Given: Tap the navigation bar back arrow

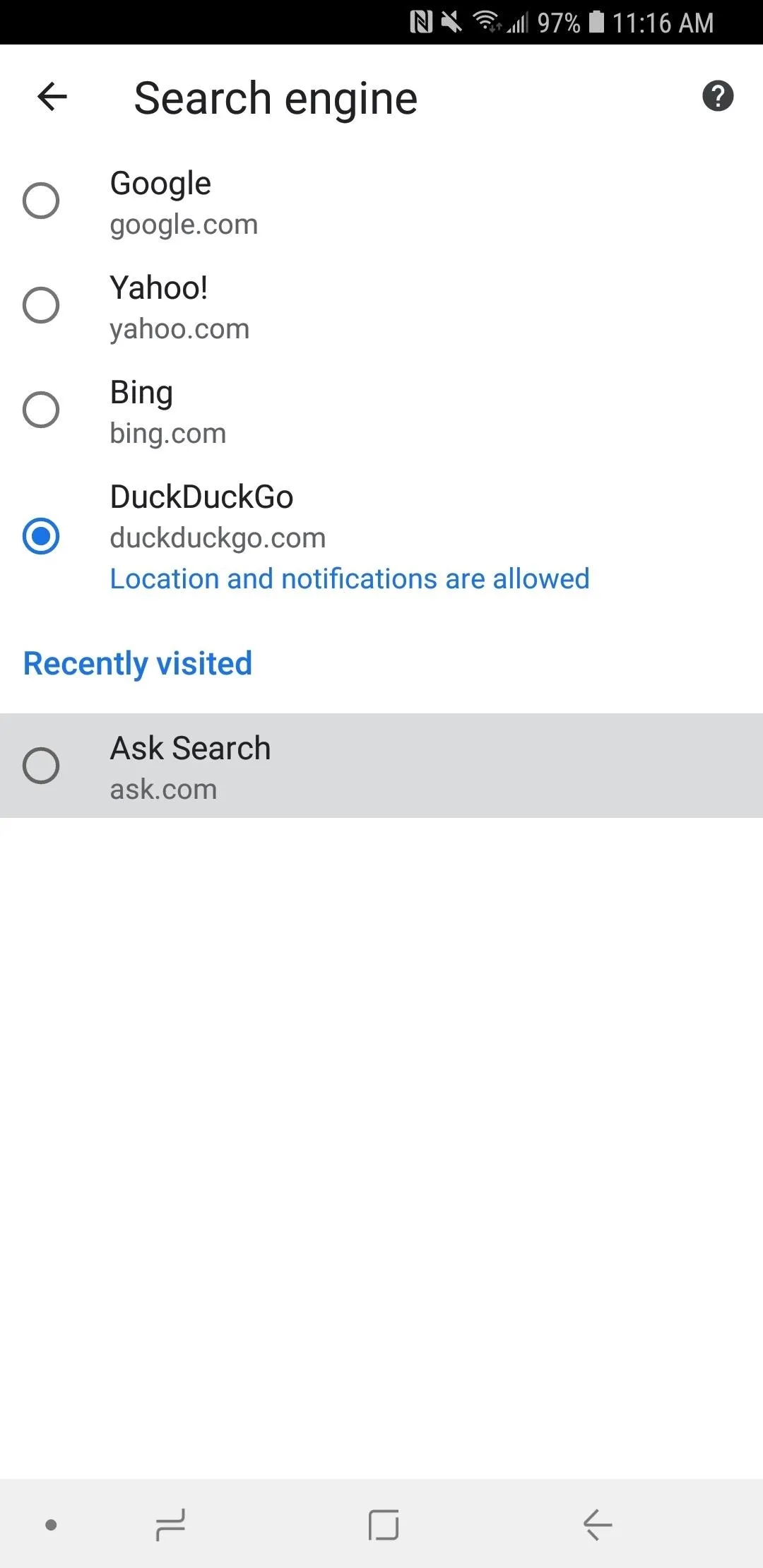Looking at the screenshot, I should tap(598, 1524).
